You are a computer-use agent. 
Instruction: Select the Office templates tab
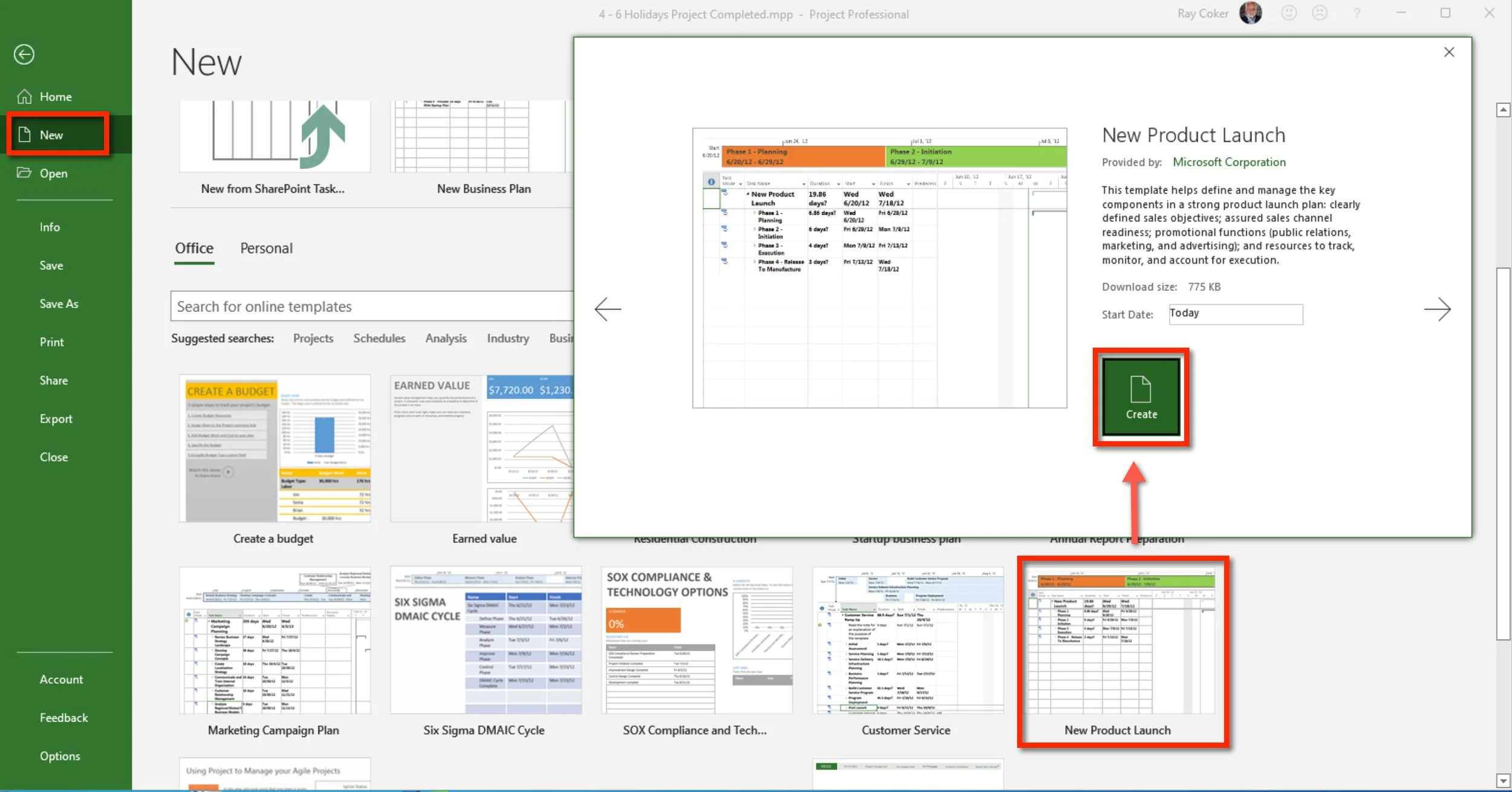pos(194,248)
